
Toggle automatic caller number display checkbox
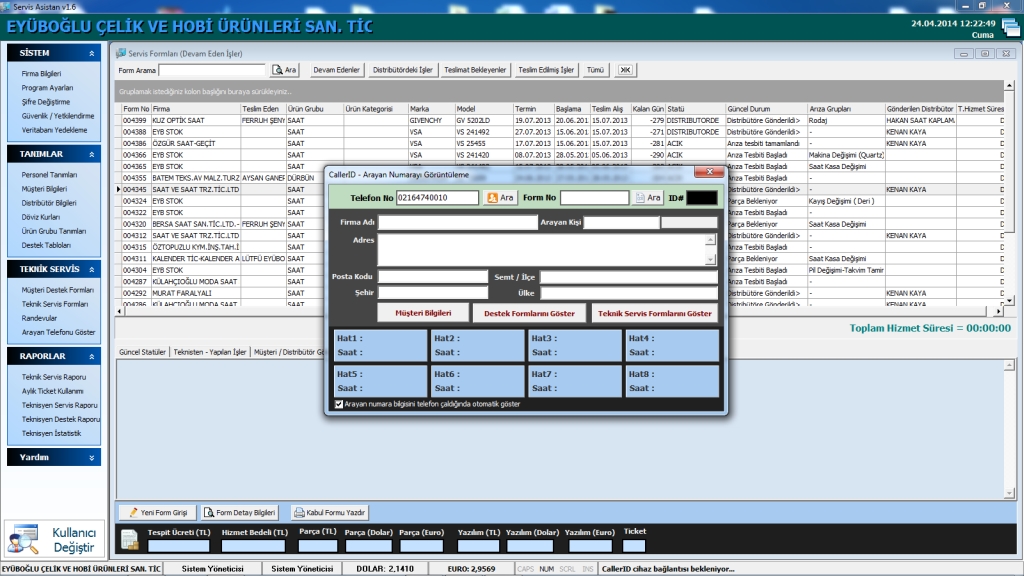pos(339,404)
